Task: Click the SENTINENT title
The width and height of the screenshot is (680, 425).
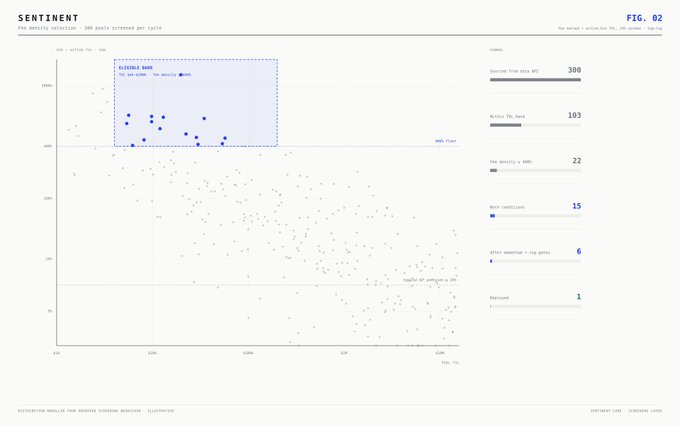Action: pos(48,18)
